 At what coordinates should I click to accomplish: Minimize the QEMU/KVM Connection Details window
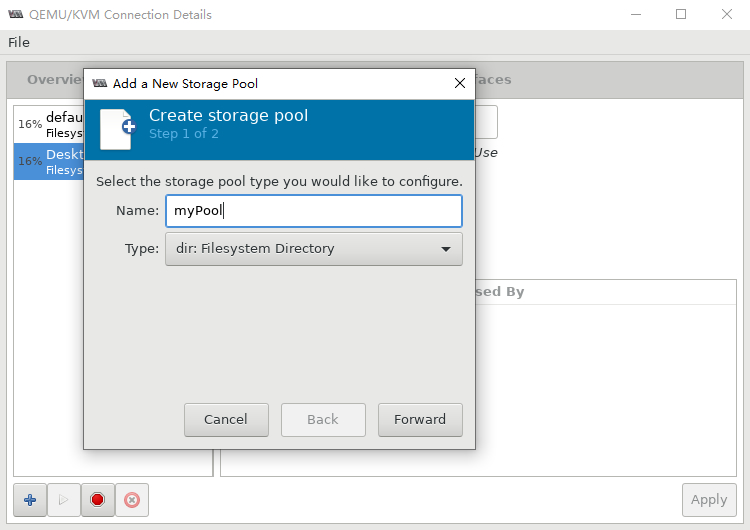636,14
